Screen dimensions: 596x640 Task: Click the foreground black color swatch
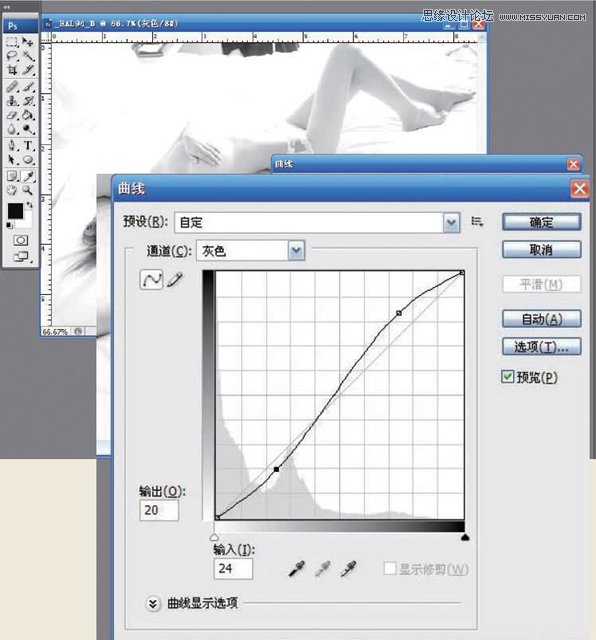[16, 211]
